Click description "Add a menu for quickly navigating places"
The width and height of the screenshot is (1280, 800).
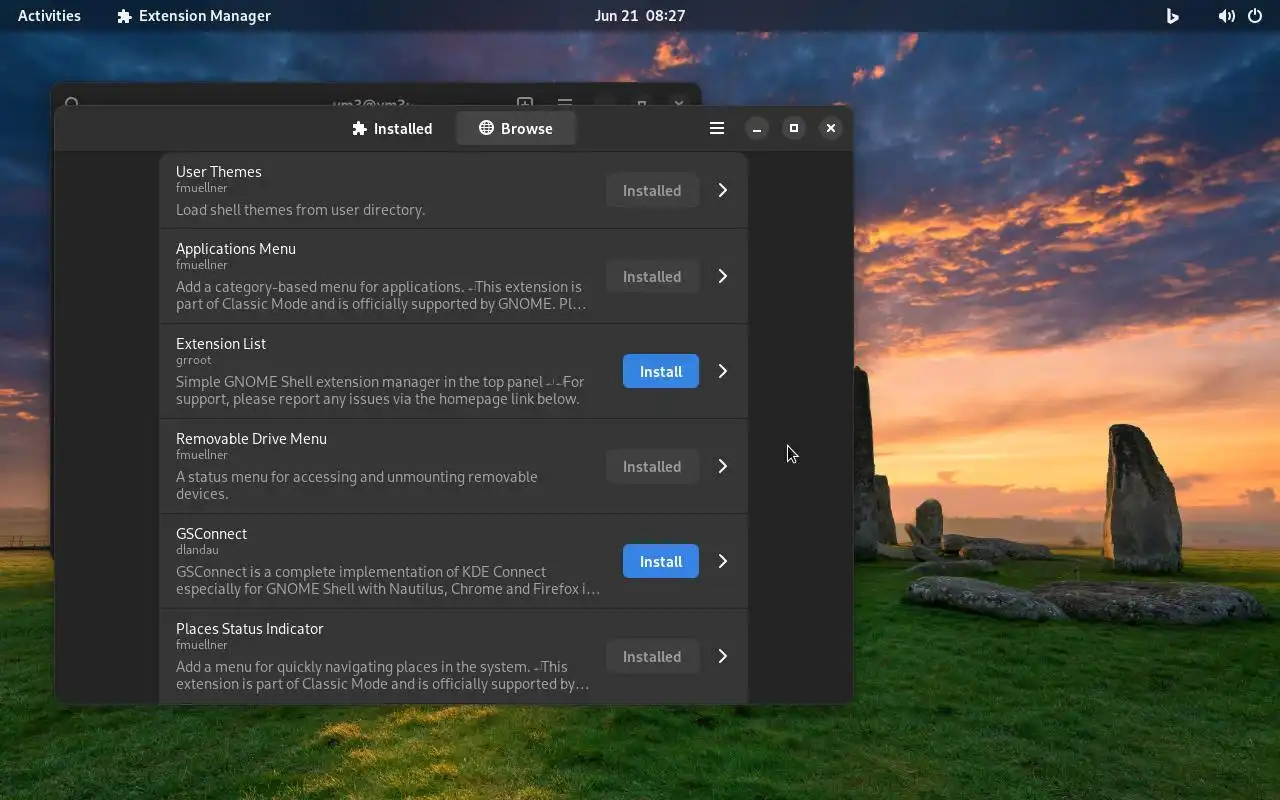382,675
